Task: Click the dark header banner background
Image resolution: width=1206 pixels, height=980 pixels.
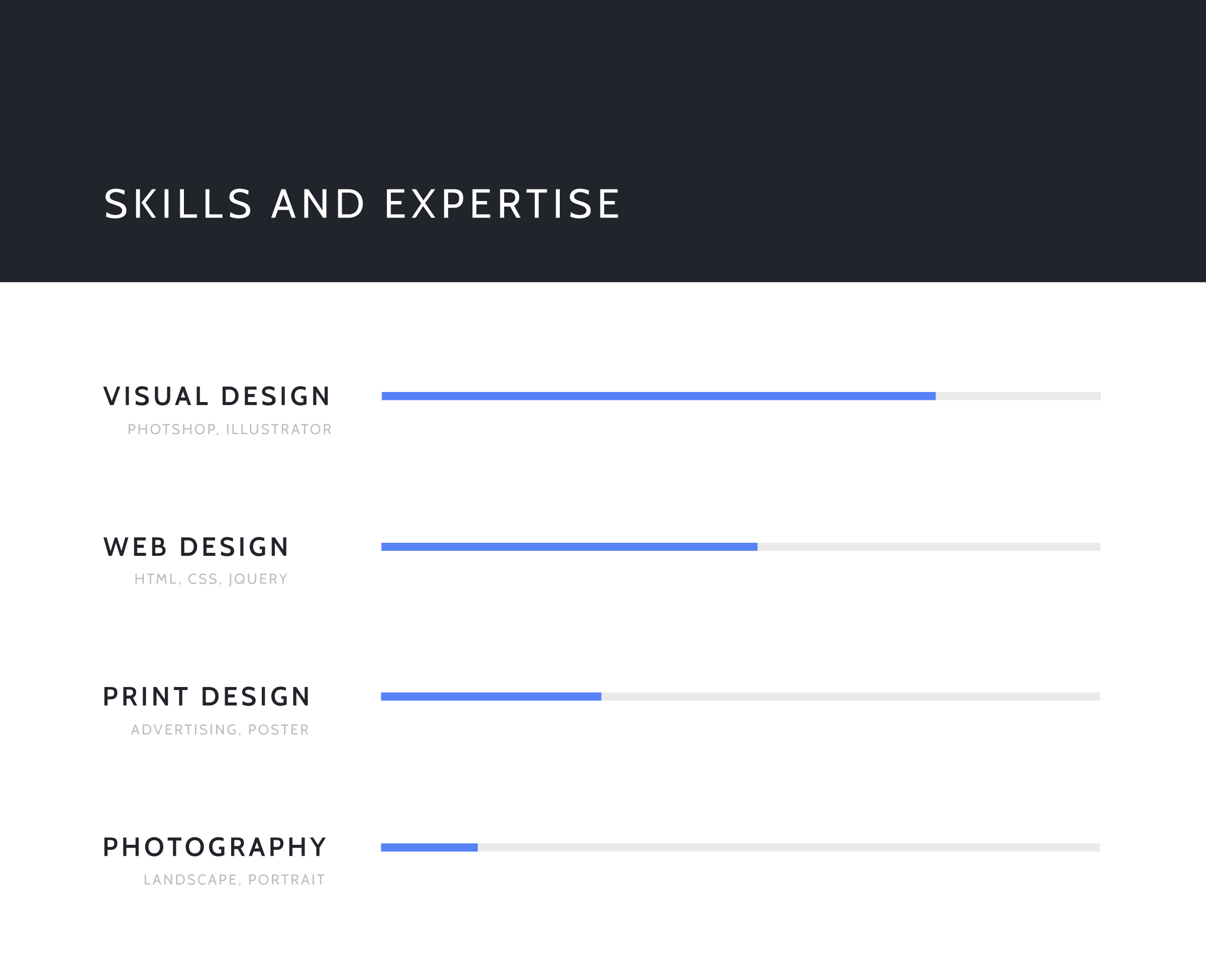Action: point(602,84)
